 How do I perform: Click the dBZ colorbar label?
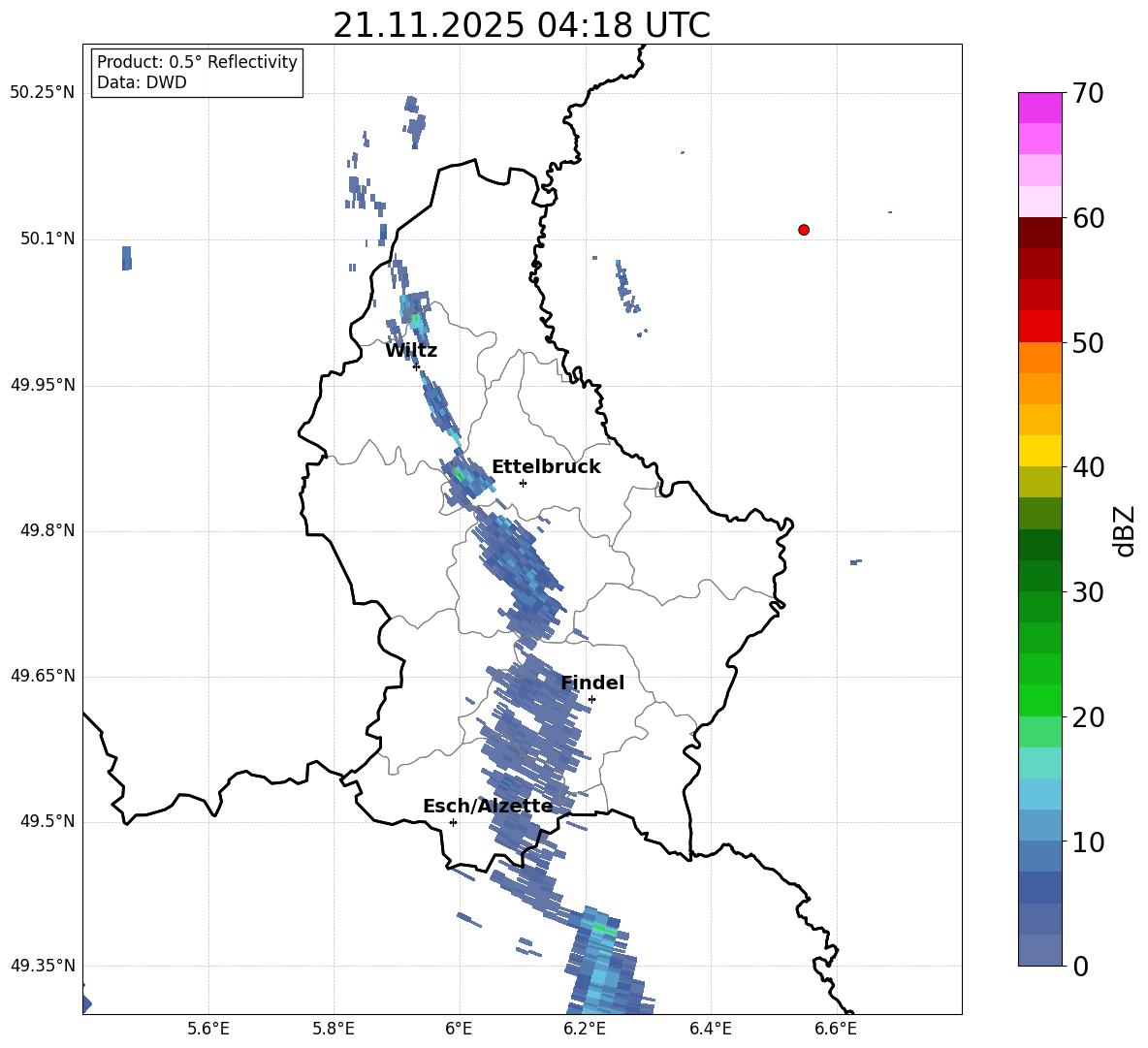tap(1126, 531)
